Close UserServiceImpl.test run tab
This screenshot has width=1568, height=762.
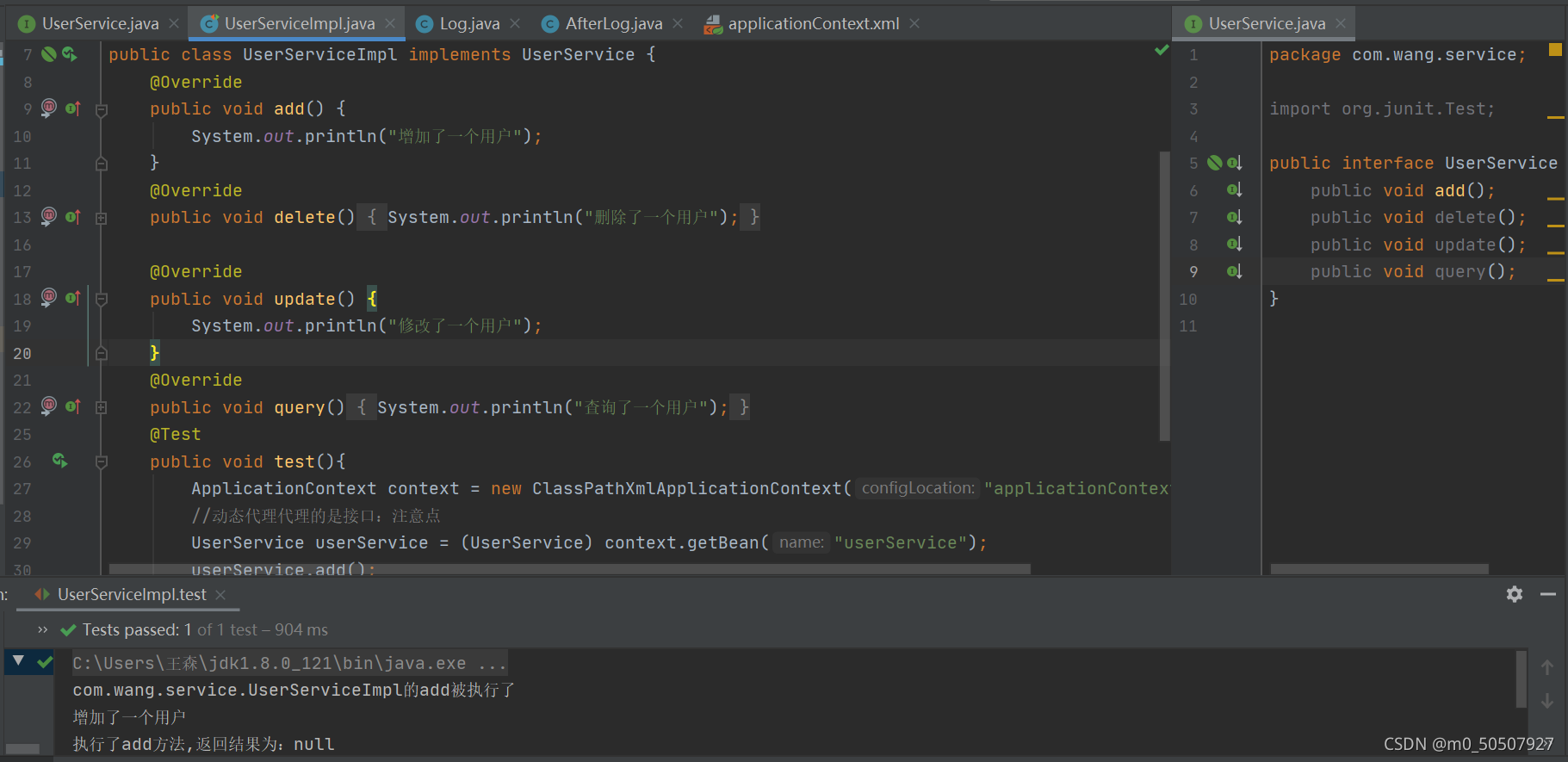click(x=220, y=594)
